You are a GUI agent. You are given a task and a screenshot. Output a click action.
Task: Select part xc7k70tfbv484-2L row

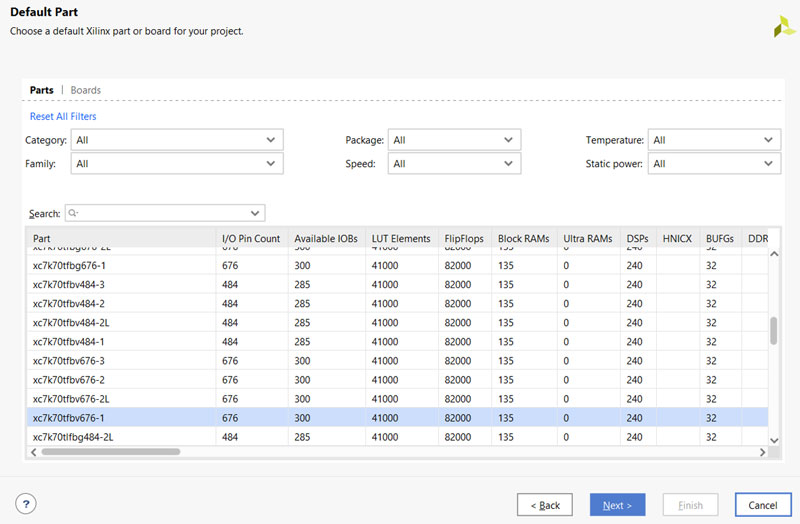(120, 322)
